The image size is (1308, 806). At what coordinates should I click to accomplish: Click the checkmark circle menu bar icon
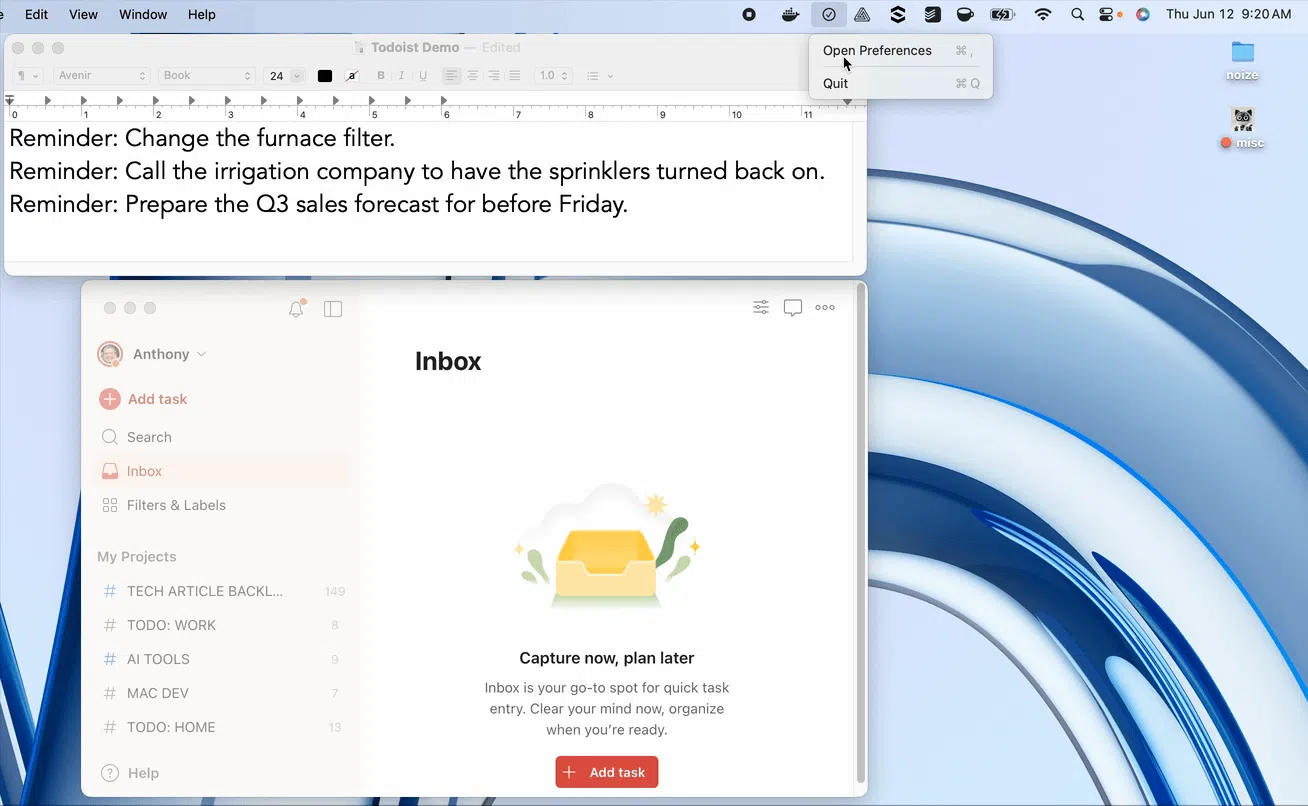click(829, 14)
